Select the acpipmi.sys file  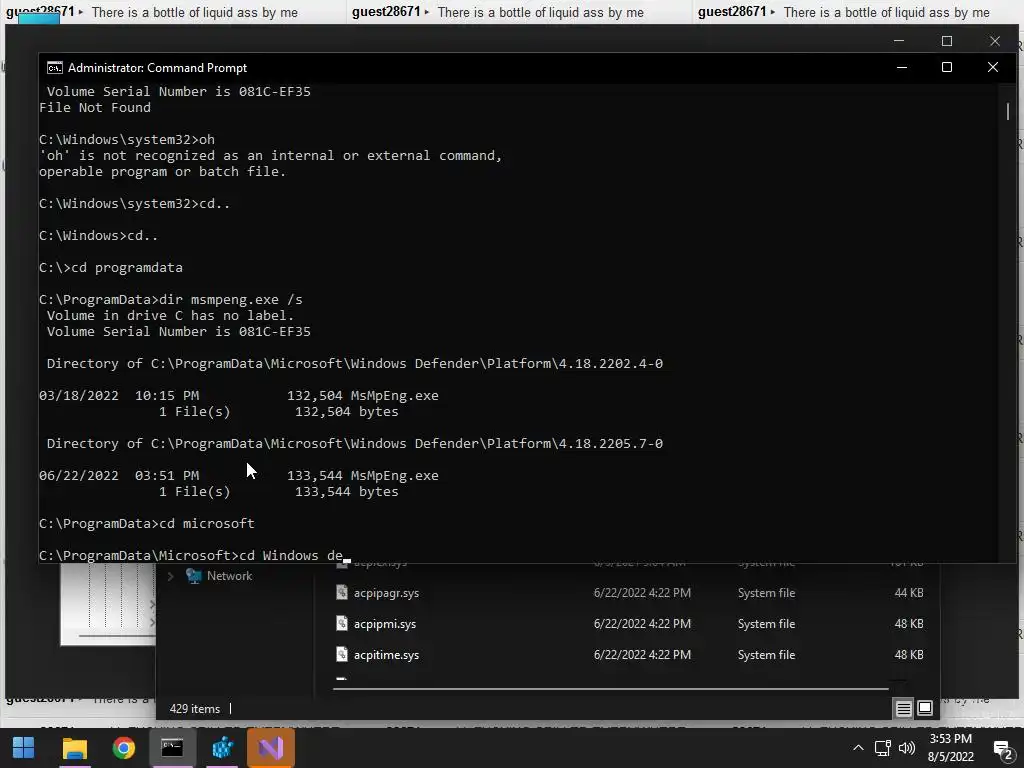pyautogui.click(x=385, y=624)
